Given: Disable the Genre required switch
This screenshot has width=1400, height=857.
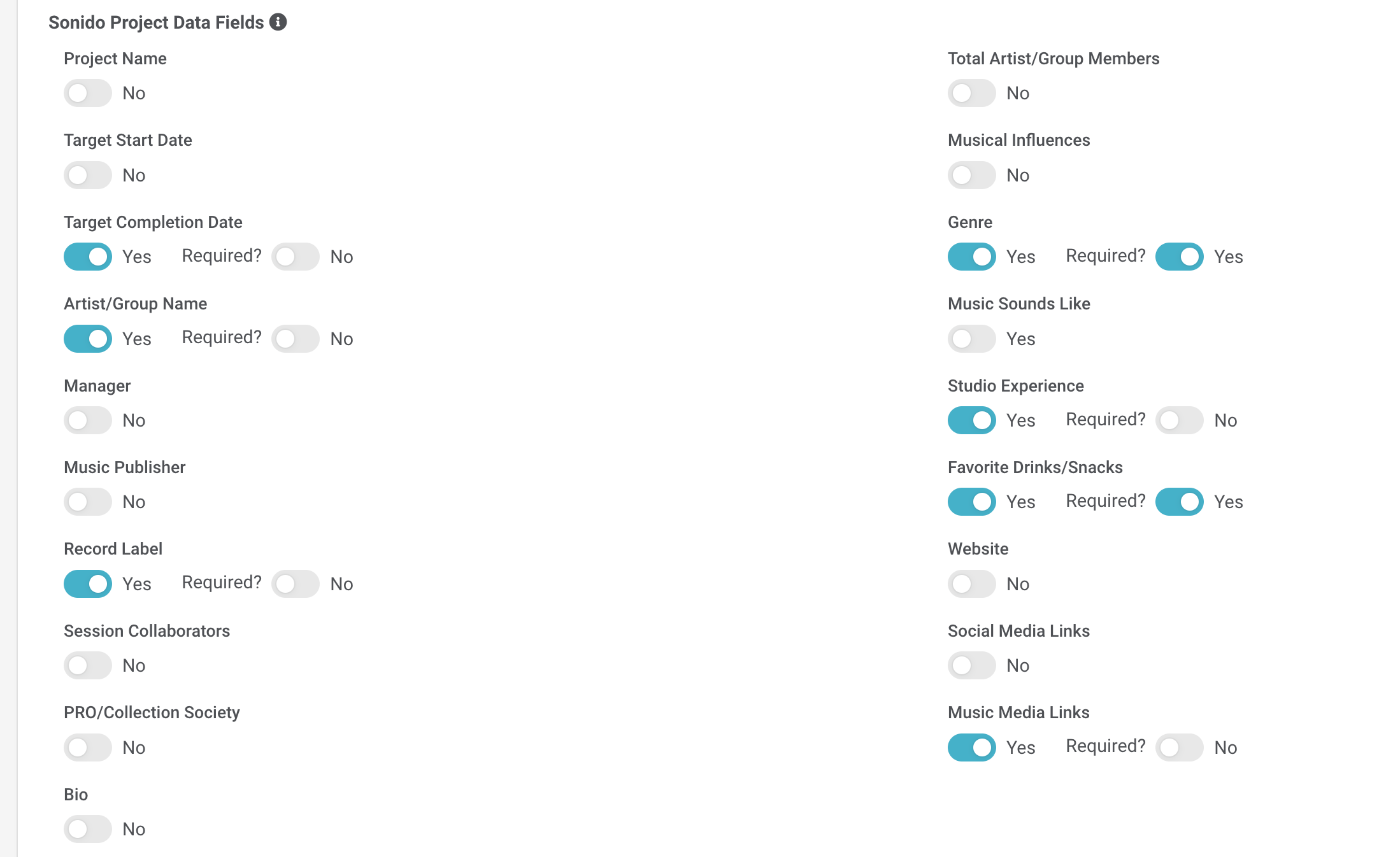Looking at the screenshot, I should click(1180, 257).
